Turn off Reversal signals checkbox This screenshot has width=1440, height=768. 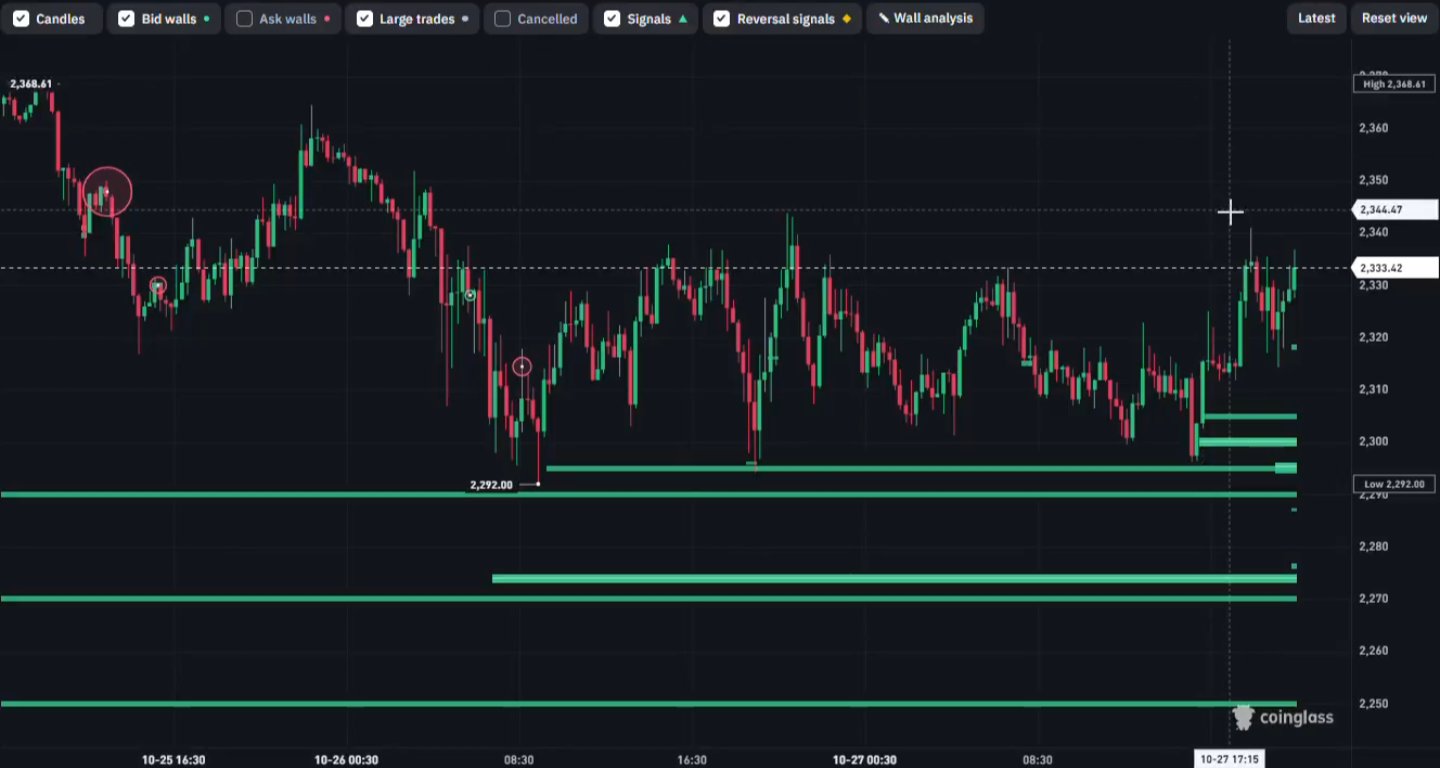pyautogui.click(x=722, y=19)
